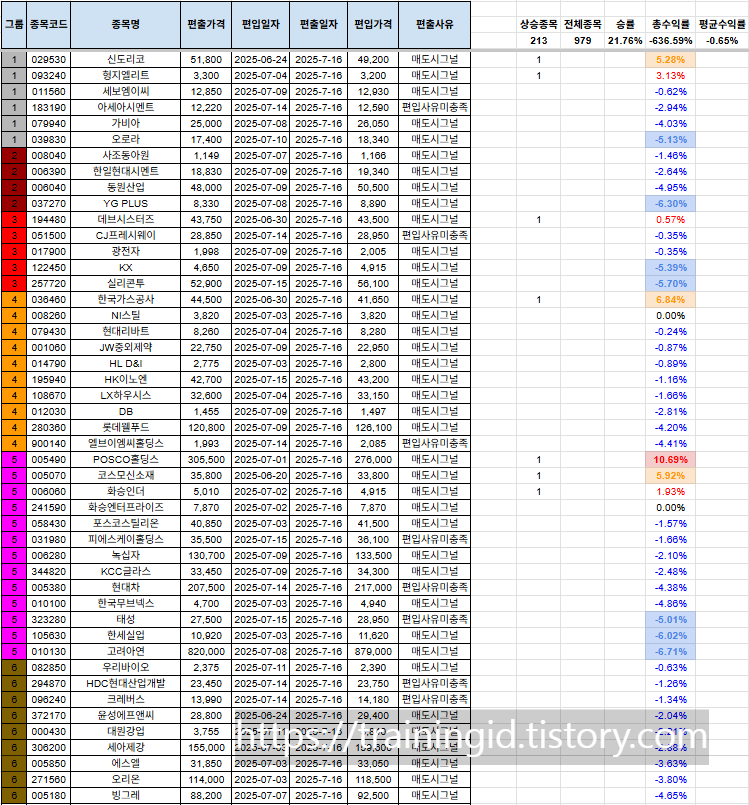The image size is (749, 805).
Task: Select the orange group 4 cell for NI스틸
Action: (14, 316)
